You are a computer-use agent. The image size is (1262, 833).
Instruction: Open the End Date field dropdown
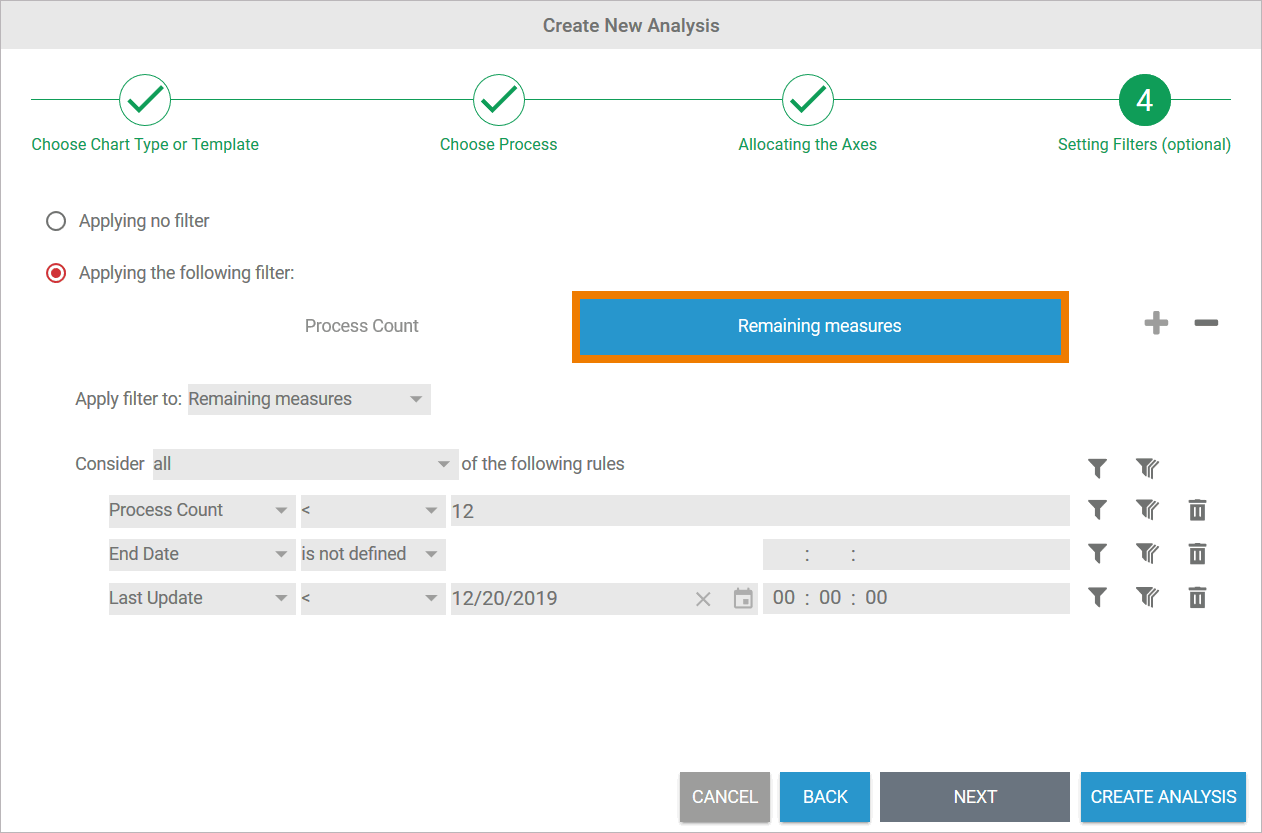201,554
